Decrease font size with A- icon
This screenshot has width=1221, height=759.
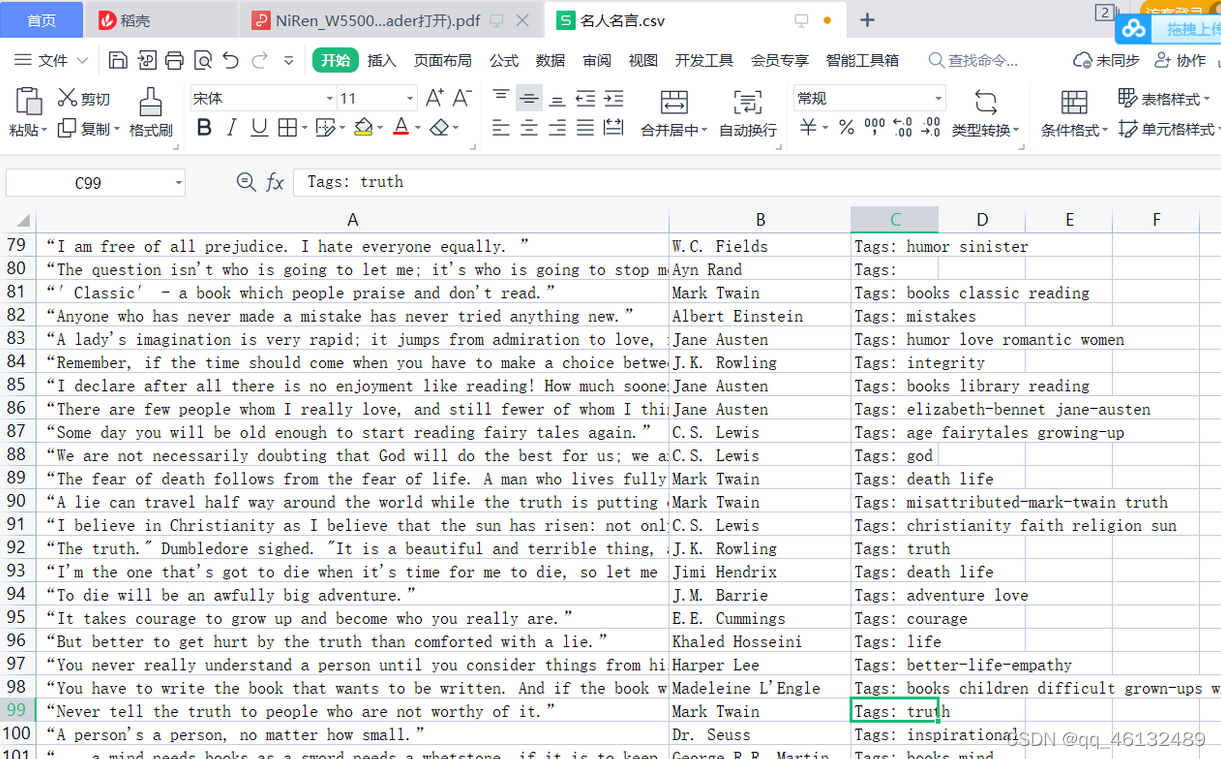pyautogui.click(x=461, y=98)
